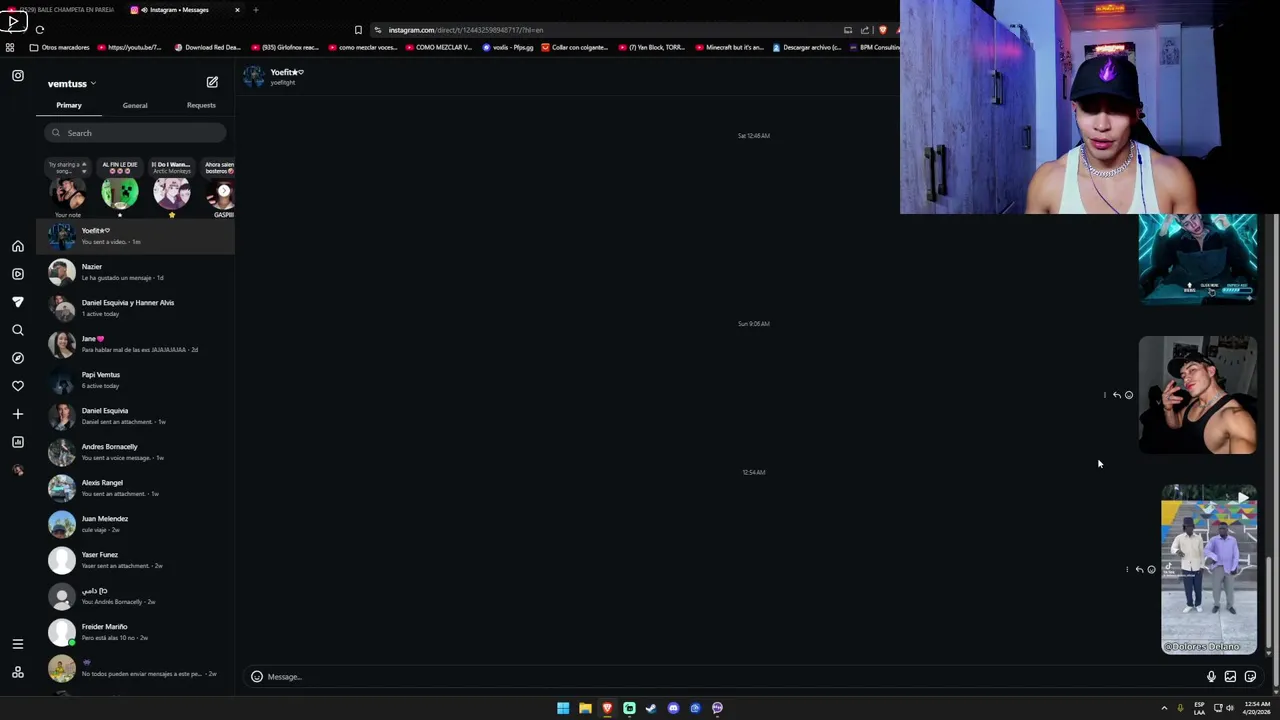Bookmark this page in the address bar
Viewport: 1280px width, 720px height.
click(x=358, y=30)
